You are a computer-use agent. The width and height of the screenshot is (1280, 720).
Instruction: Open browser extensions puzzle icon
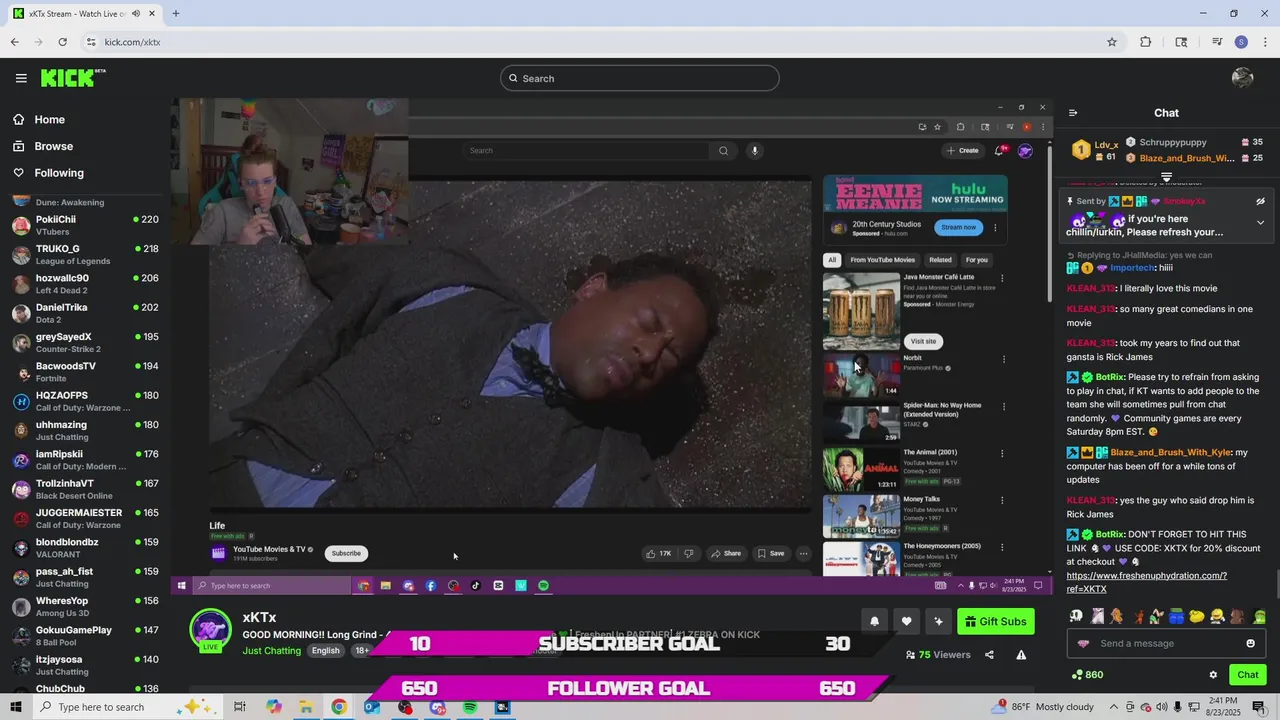coord(1146,42)
